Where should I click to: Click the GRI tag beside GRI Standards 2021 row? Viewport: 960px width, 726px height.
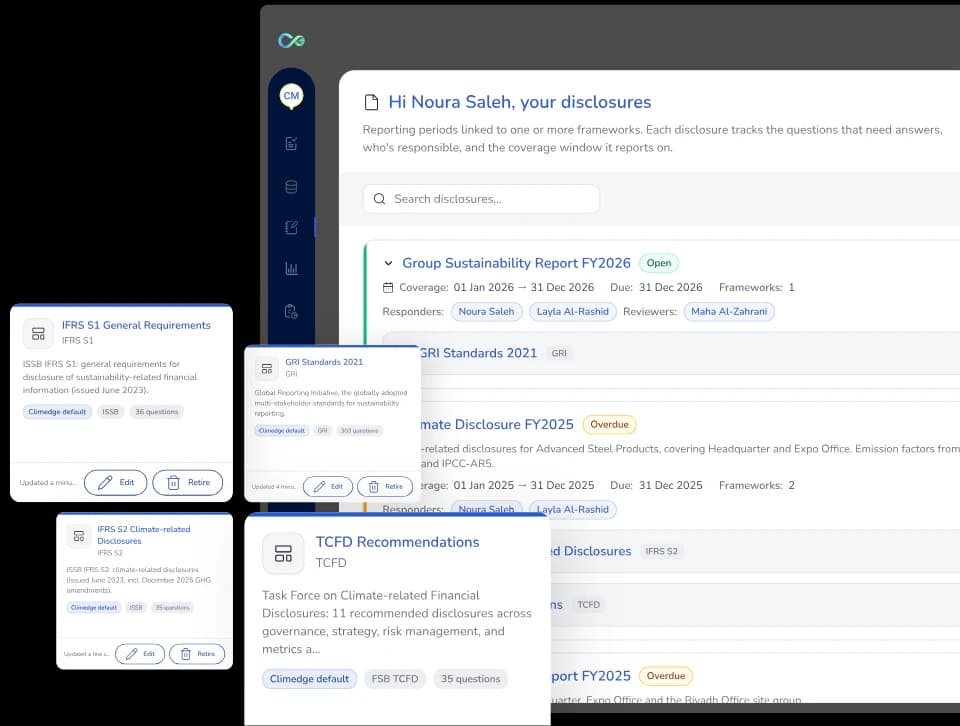[559, 353]
